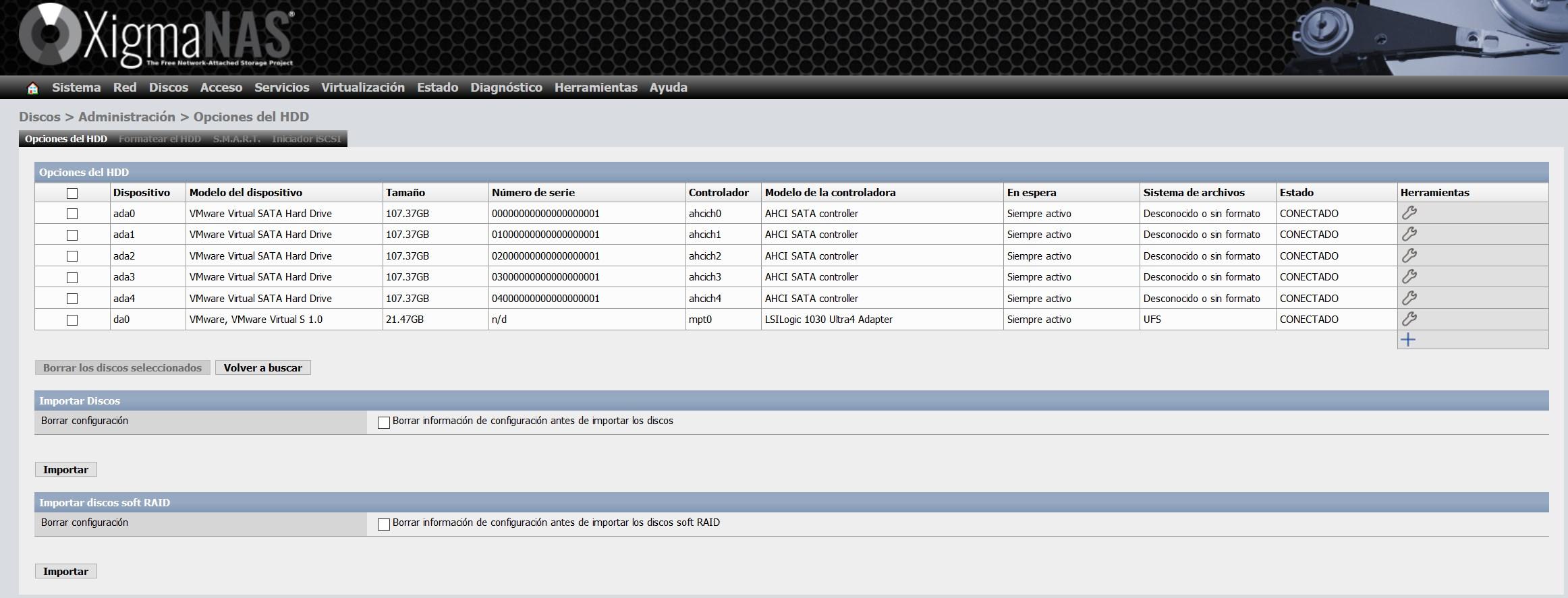Open the Estado menu
Image resolution: width=1568 pixels, height=598 pixels.
tap(438, 88)
